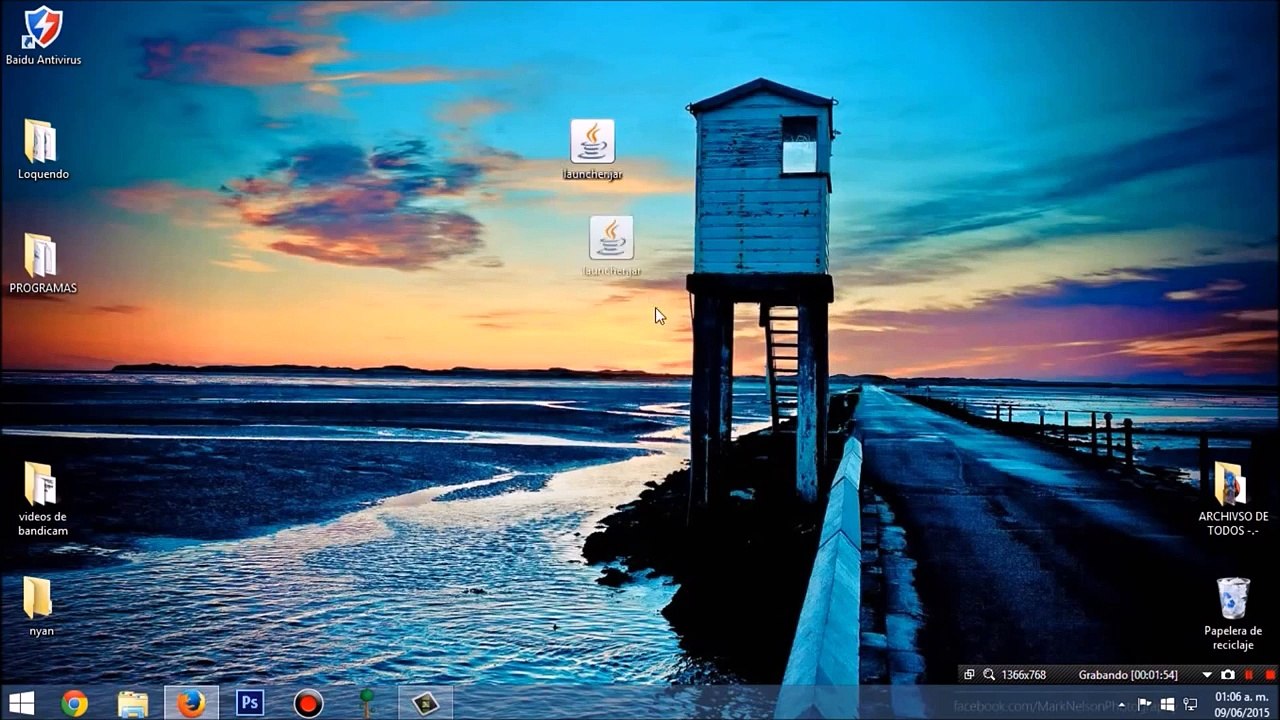
Task: Click the 1366x768 resolution text
Action: coord(1023,675)
